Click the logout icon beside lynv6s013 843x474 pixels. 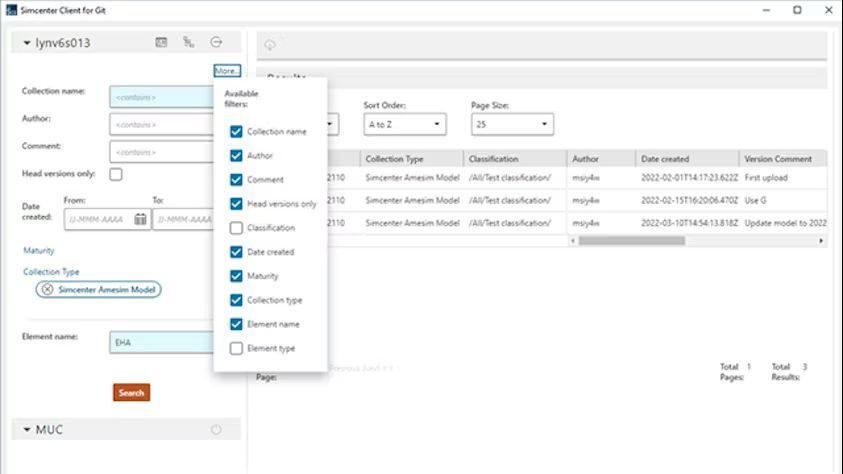click(216, 42)
